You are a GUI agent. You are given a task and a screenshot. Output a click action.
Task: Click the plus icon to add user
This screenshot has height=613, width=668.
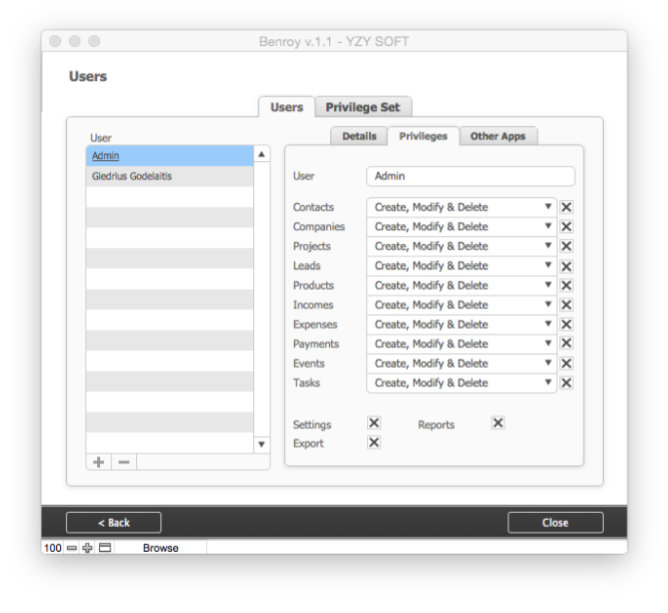(98, 462)
